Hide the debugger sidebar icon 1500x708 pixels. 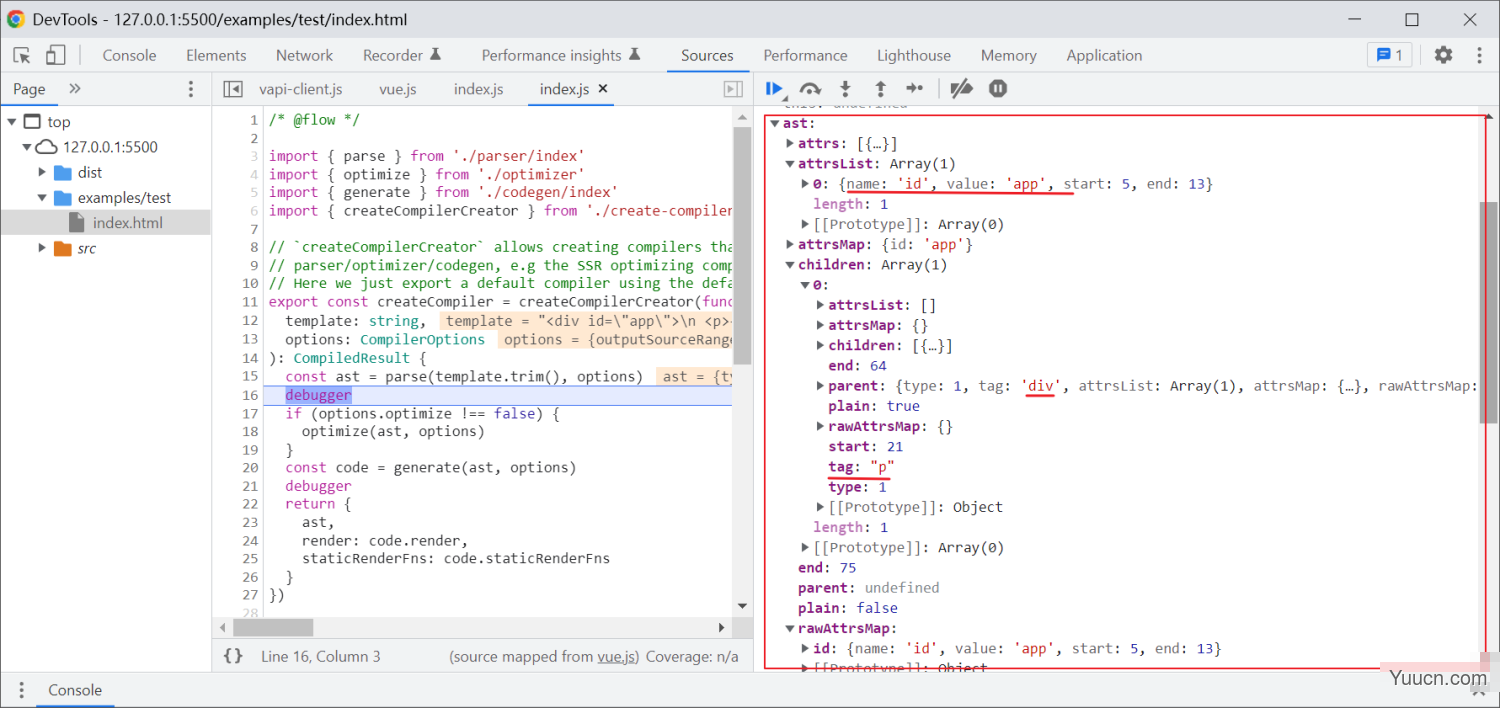[x=733, y=89]
